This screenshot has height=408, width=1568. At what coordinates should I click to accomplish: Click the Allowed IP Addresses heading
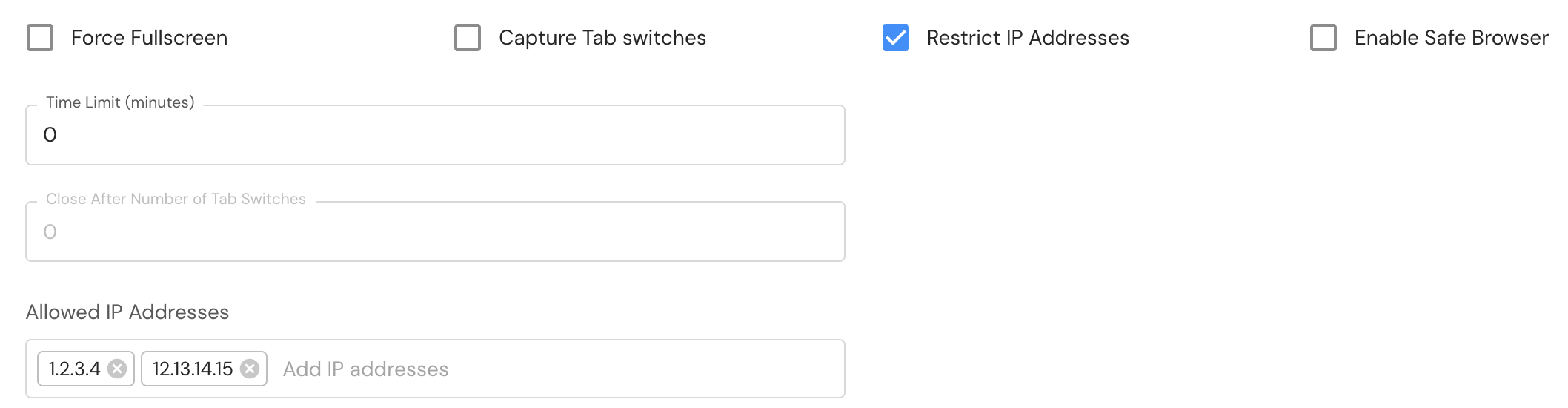pos(127,312)
